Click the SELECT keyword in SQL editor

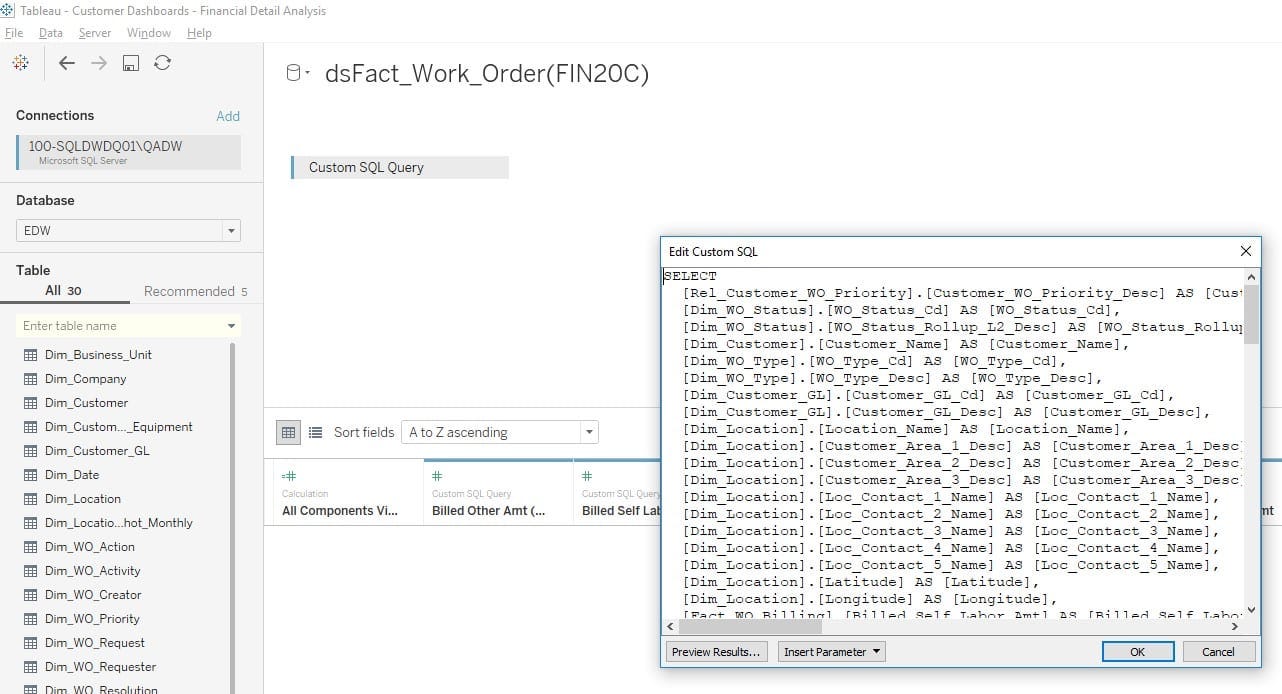(x=690, y=276)
